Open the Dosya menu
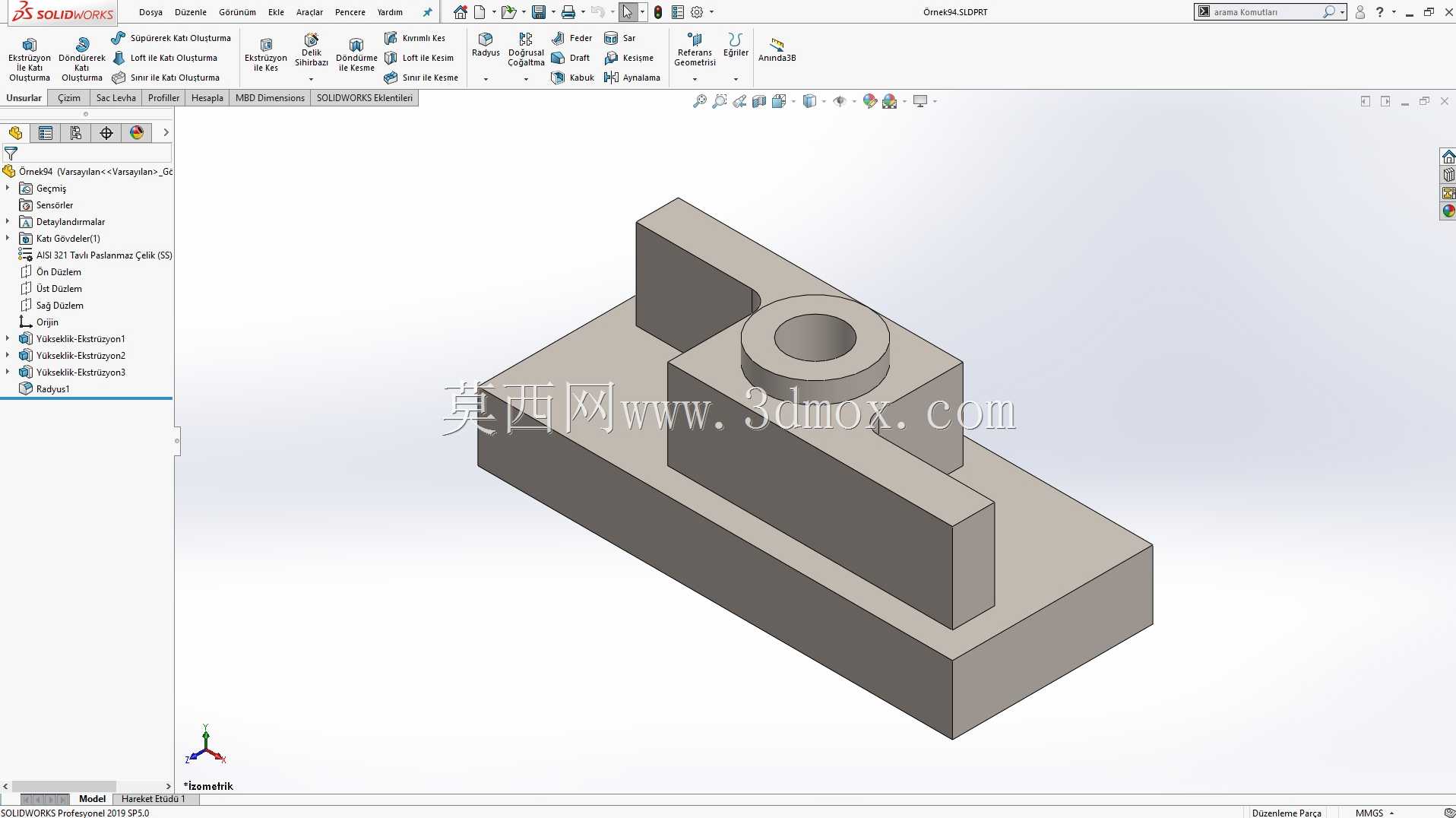1456x818 pixels. (150, 12)
